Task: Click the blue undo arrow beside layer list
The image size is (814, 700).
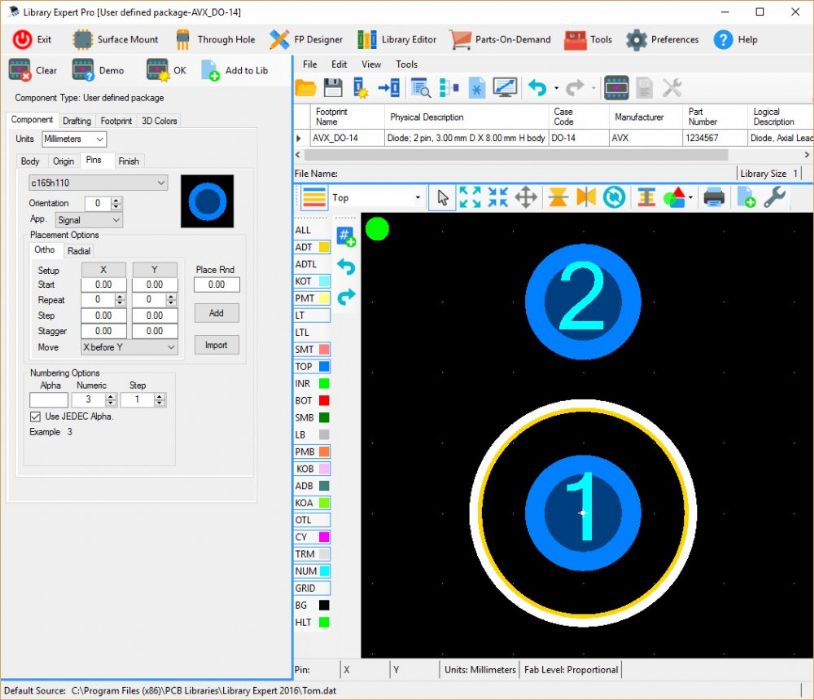Action: (346, 267)
